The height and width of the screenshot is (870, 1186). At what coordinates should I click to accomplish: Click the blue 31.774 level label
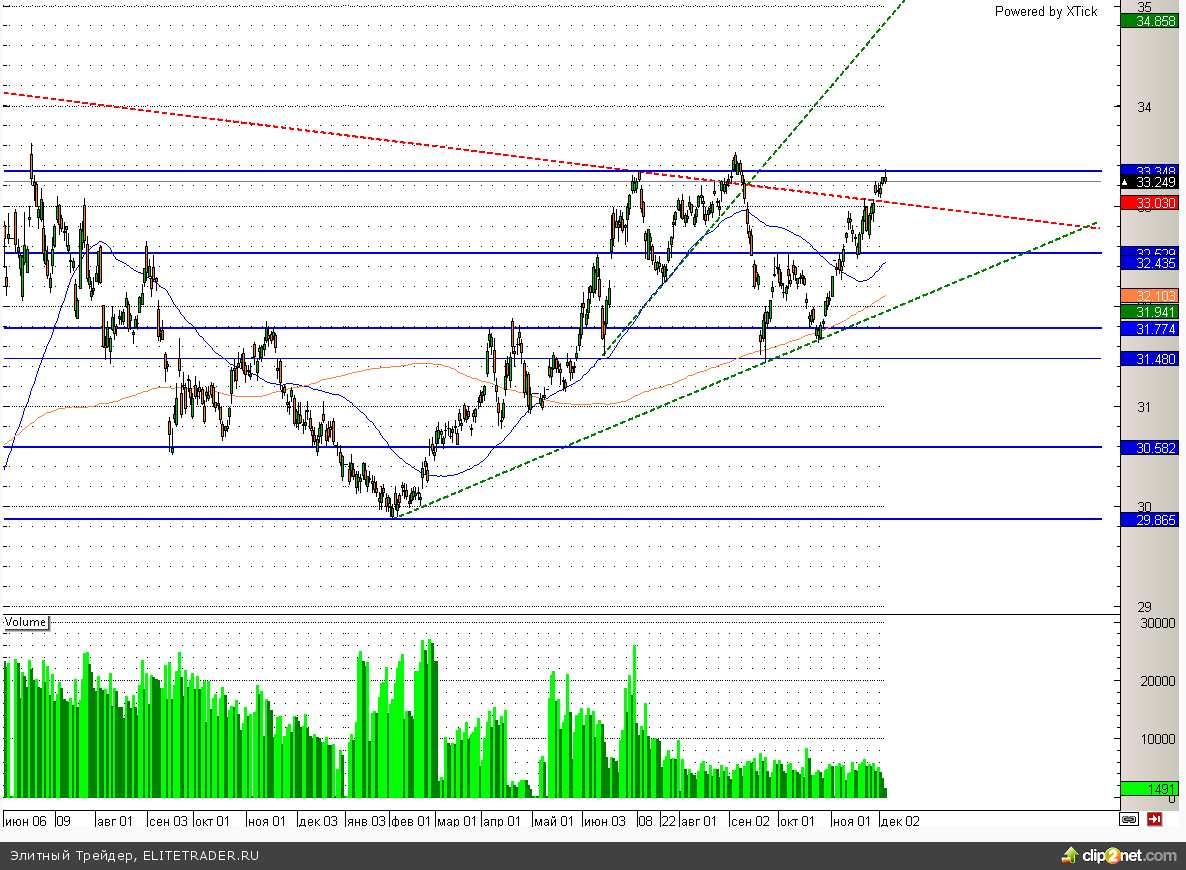pos(1149,329)
